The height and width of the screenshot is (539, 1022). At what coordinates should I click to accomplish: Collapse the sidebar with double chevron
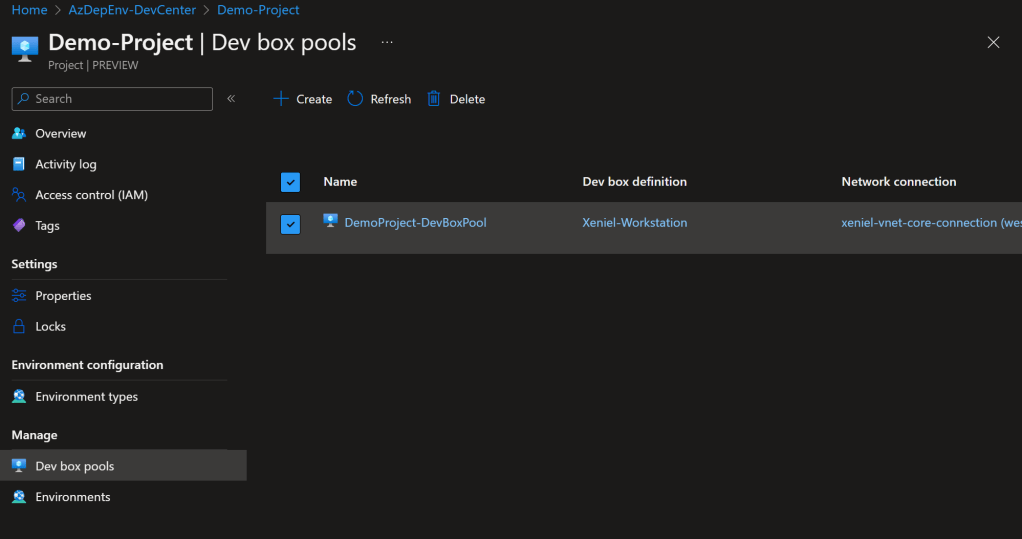pyautogui.click(x=231, y=98)
